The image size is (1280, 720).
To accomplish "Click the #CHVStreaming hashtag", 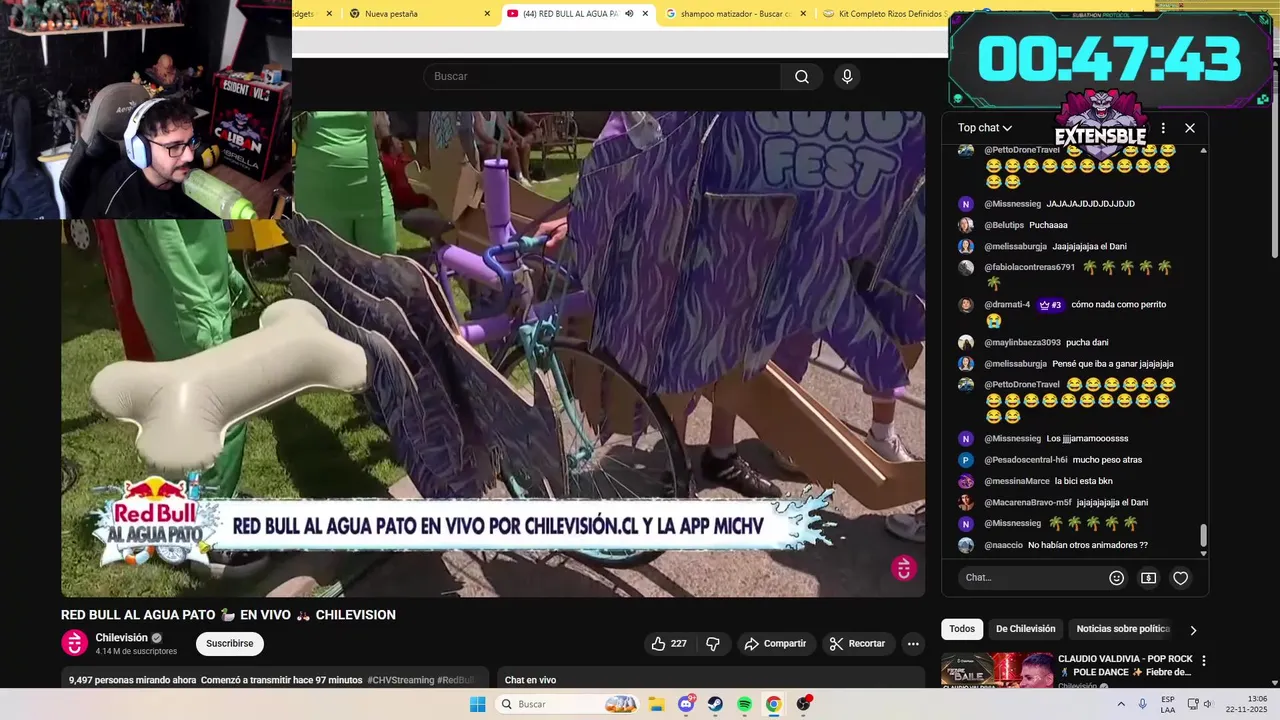I will click(400, 680).
